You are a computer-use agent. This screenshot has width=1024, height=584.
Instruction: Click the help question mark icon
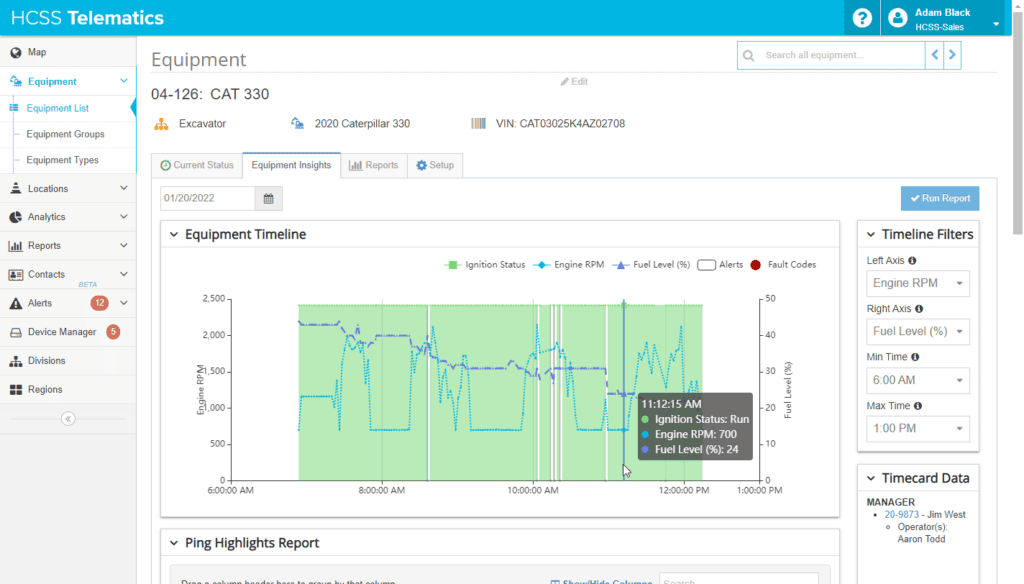(862, 18)
